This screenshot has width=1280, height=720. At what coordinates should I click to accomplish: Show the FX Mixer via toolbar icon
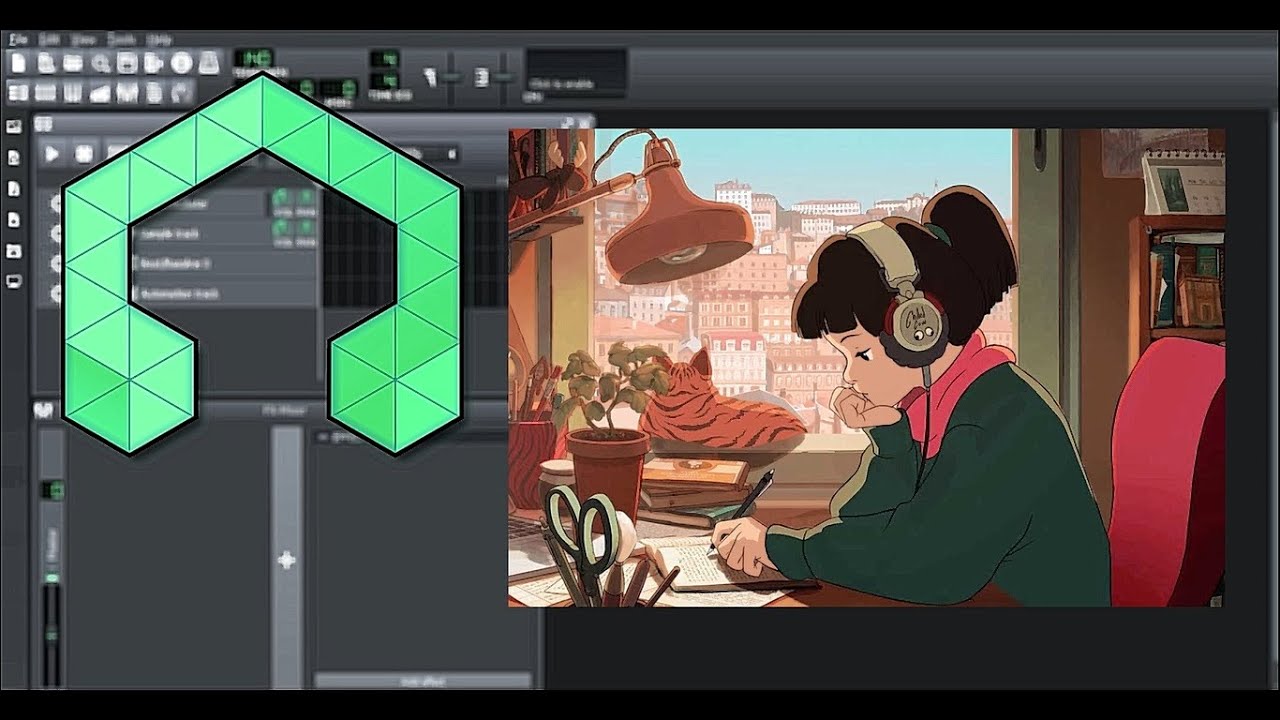pyautogui.click(x=127, y=93)
